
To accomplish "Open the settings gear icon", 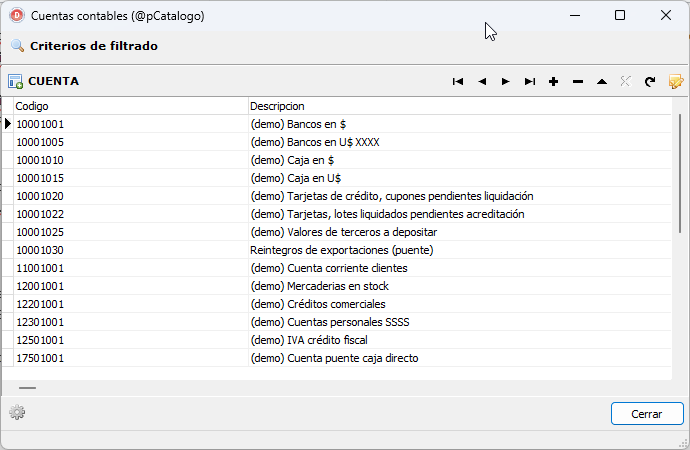I will coord(17,413).
